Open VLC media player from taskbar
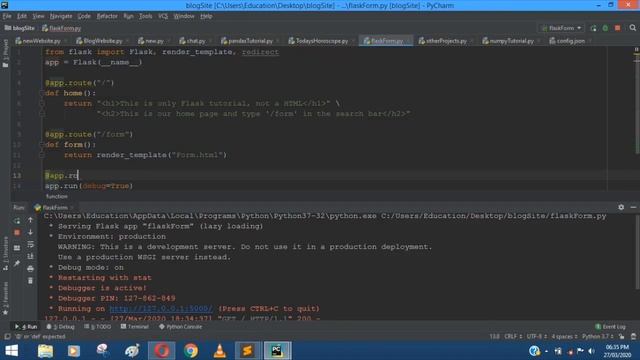Viewport: 640px width, 360px height. 220,351
